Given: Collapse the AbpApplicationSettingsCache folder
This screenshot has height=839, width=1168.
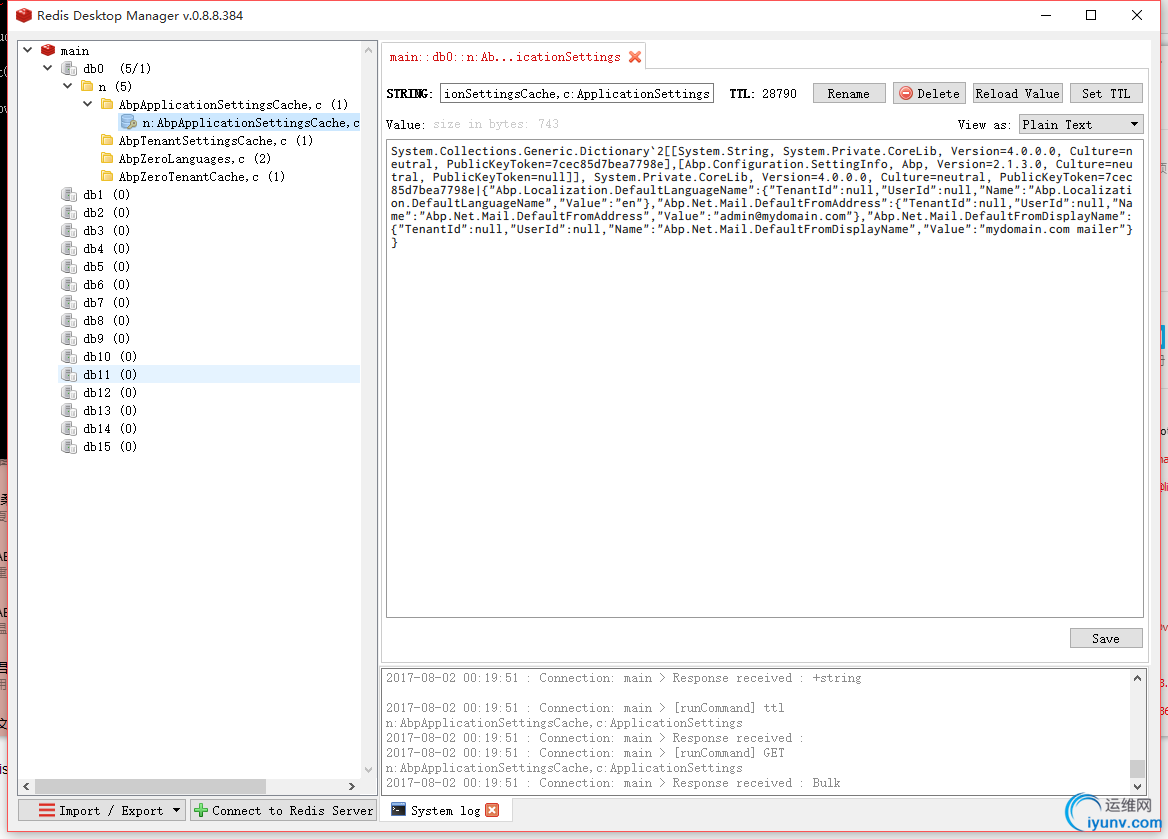Looking at the screenshot, I should tap(87, 104).
